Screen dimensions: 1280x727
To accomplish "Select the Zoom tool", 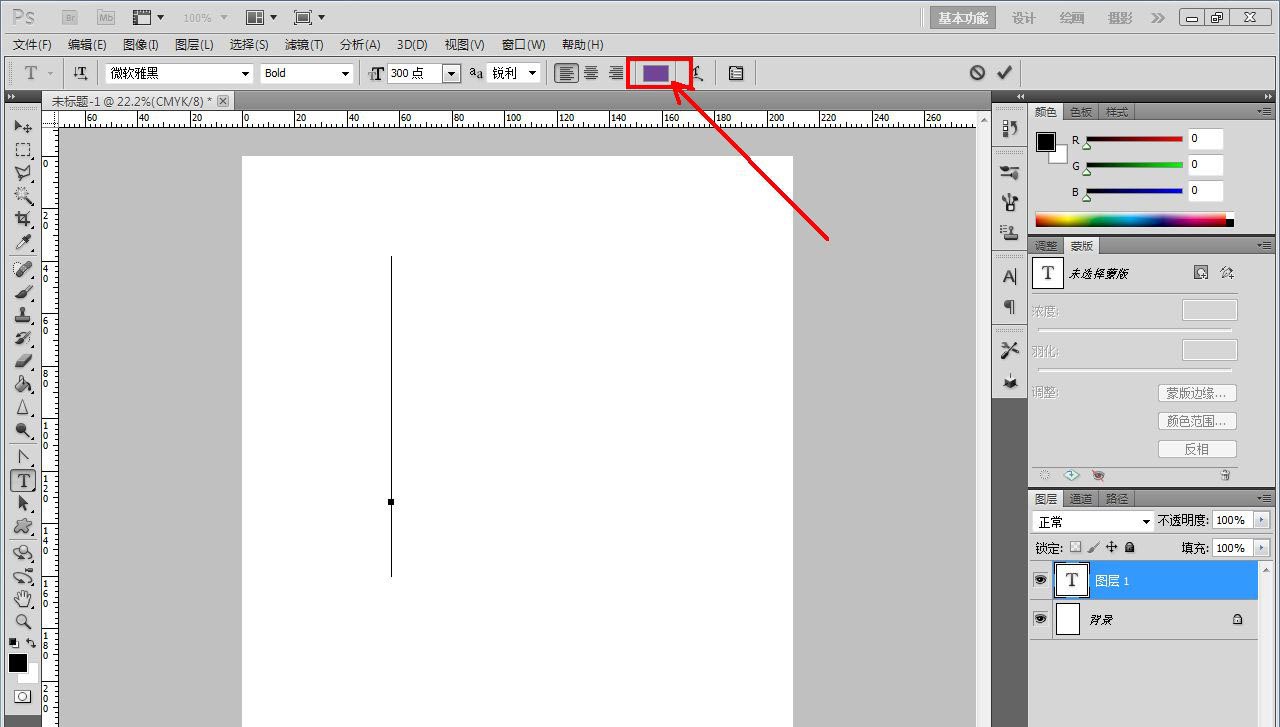I will [22, 622].
